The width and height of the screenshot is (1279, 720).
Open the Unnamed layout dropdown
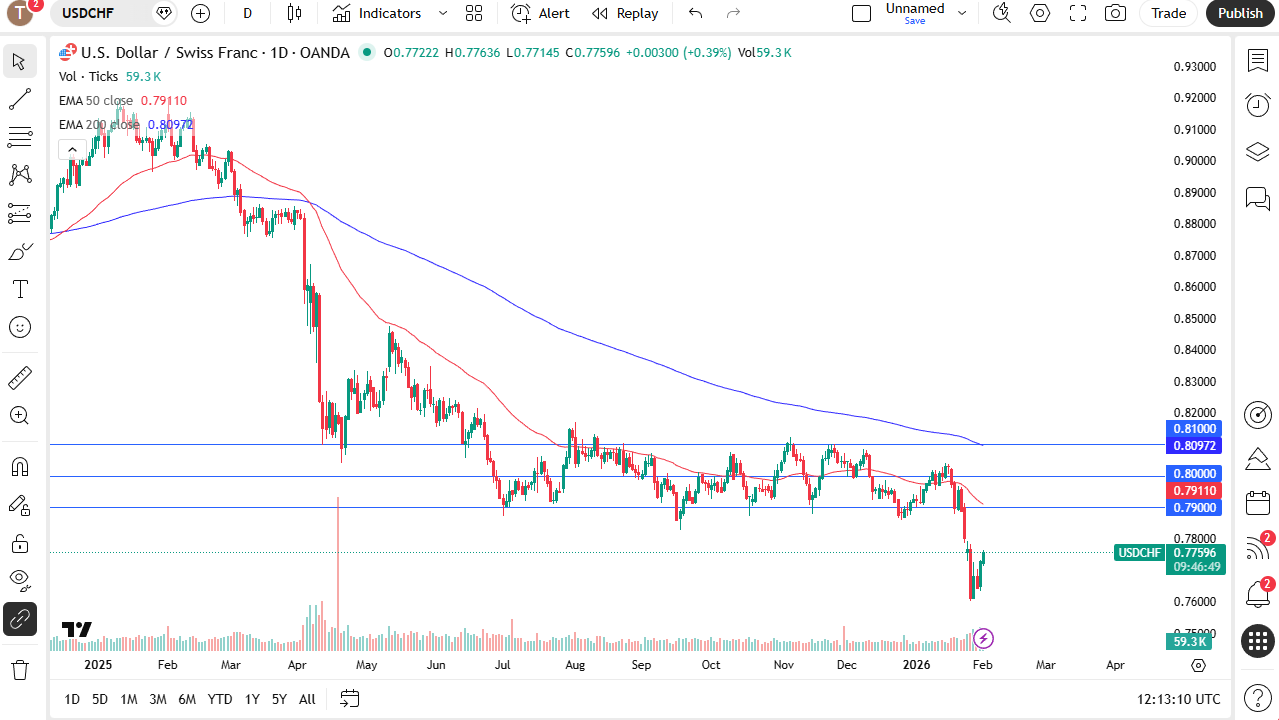click(962, 13)
